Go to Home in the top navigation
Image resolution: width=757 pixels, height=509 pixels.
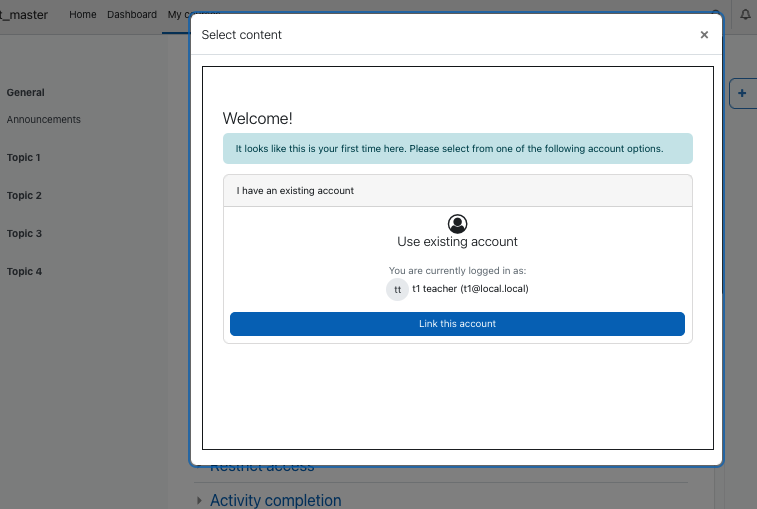(x=83, y=14)
